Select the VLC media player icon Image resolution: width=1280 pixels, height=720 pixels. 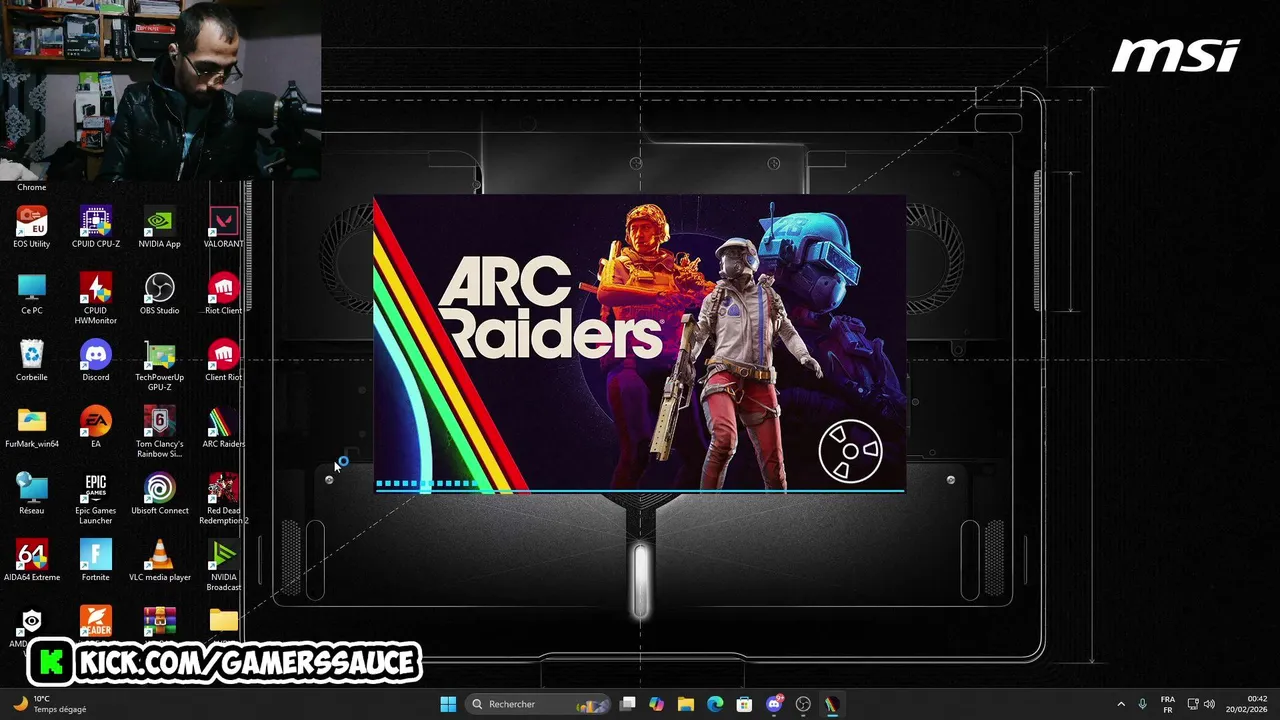tap(159, 560)
